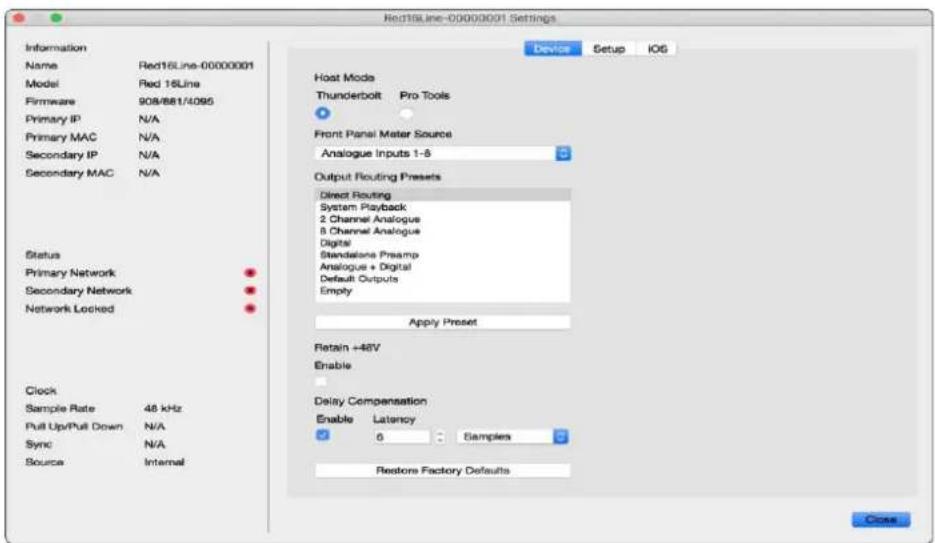Select 2 Channel Analogue preset
This screenshot has width=935, height=543.
pos(442,219)
